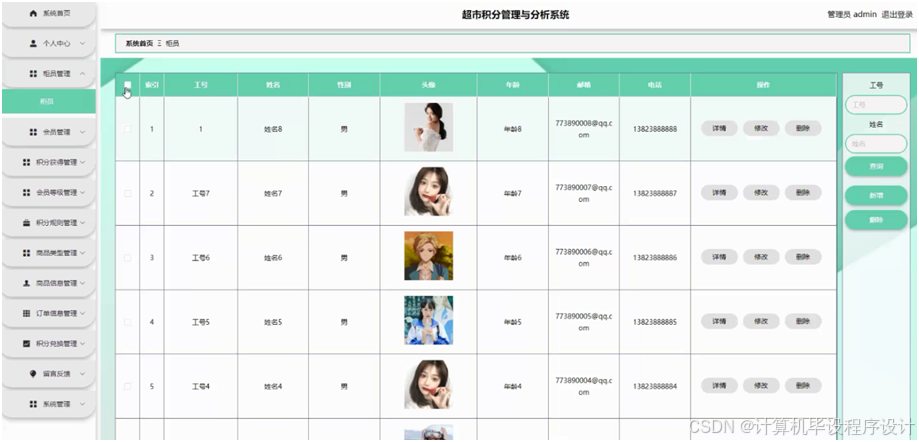This screenshot has width=919, height=442.
Task: Check the checkbox for row 工号7
Action: click(128, 193)
